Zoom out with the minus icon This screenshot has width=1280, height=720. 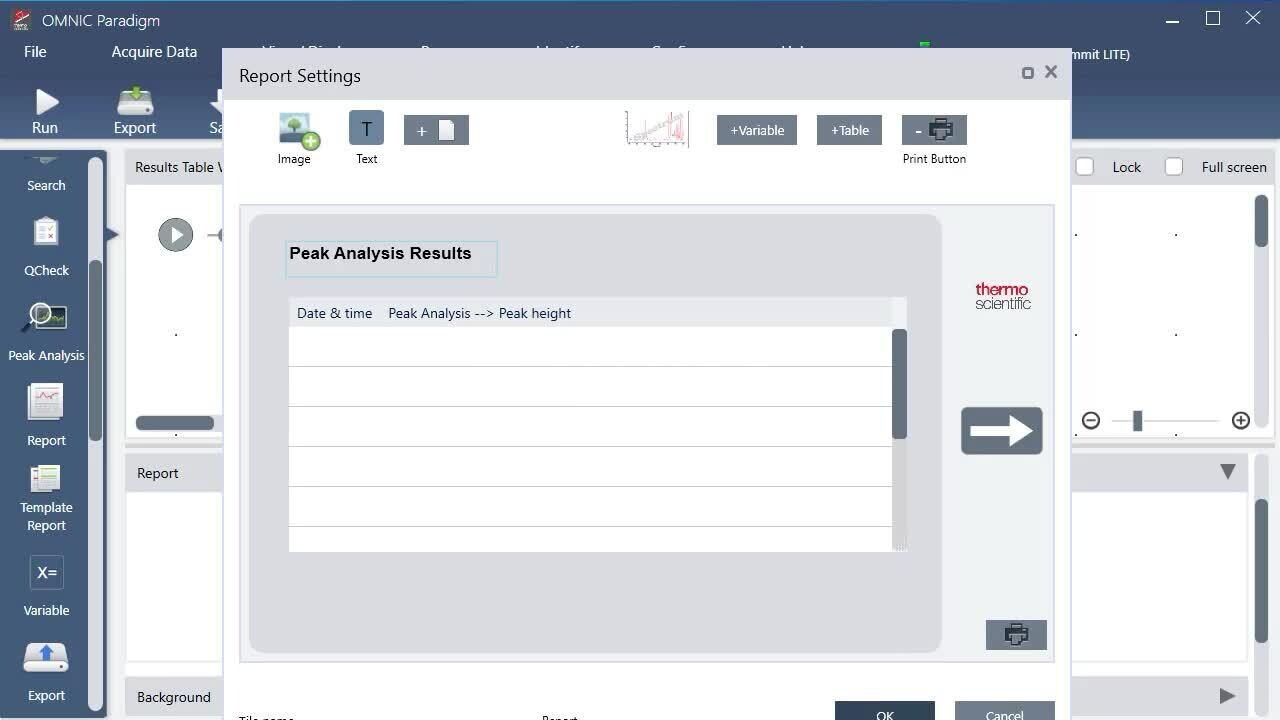pos(1091,421)
